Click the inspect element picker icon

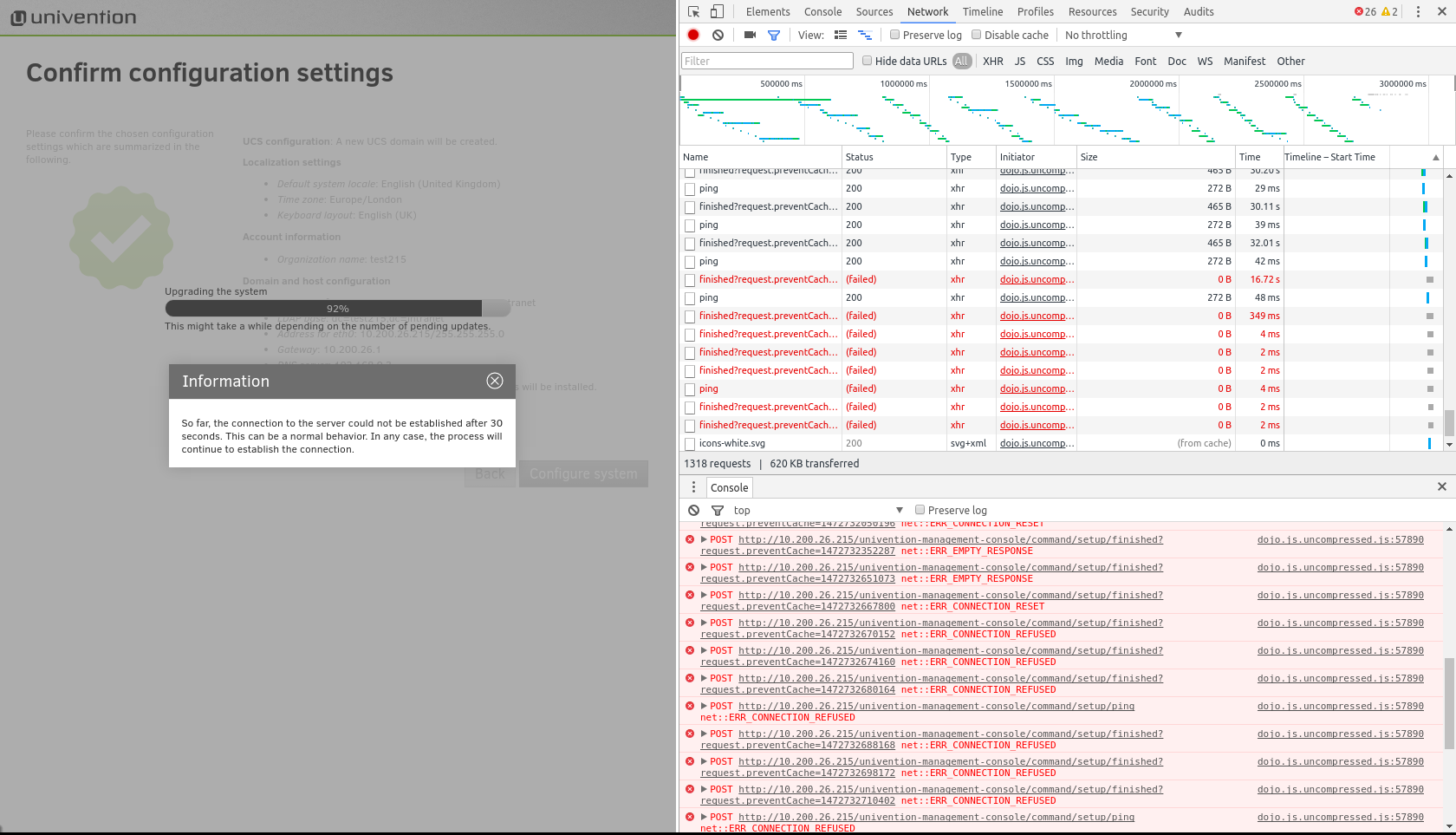[x=693, y=12]
